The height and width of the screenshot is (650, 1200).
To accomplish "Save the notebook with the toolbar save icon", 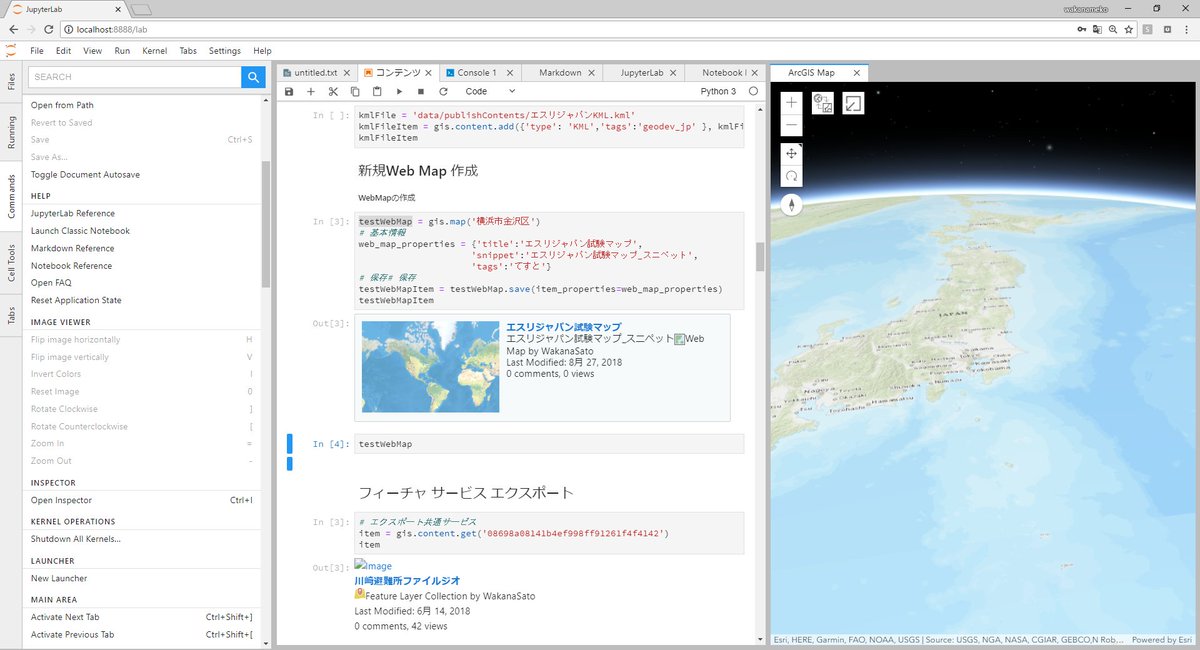I will (289, 91).
